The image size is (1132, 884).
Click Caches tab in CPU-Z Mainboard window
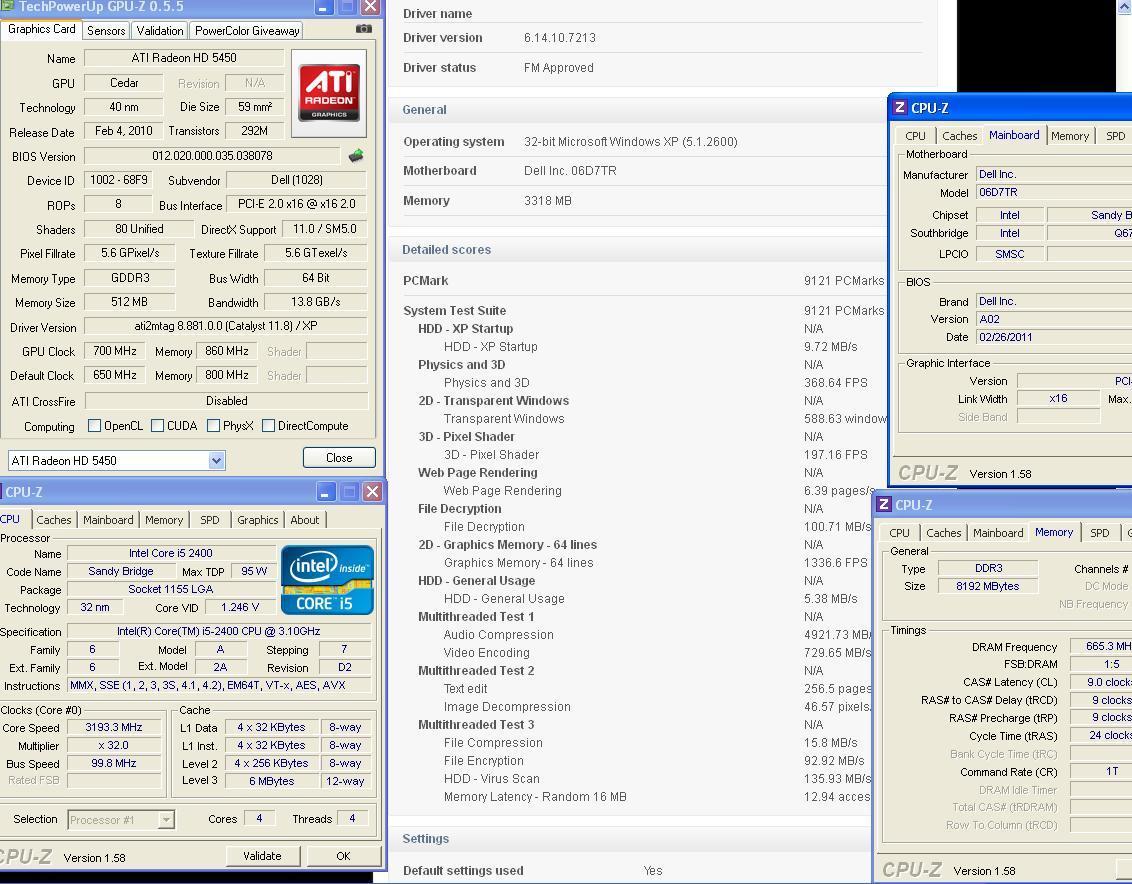coord(959,136)
